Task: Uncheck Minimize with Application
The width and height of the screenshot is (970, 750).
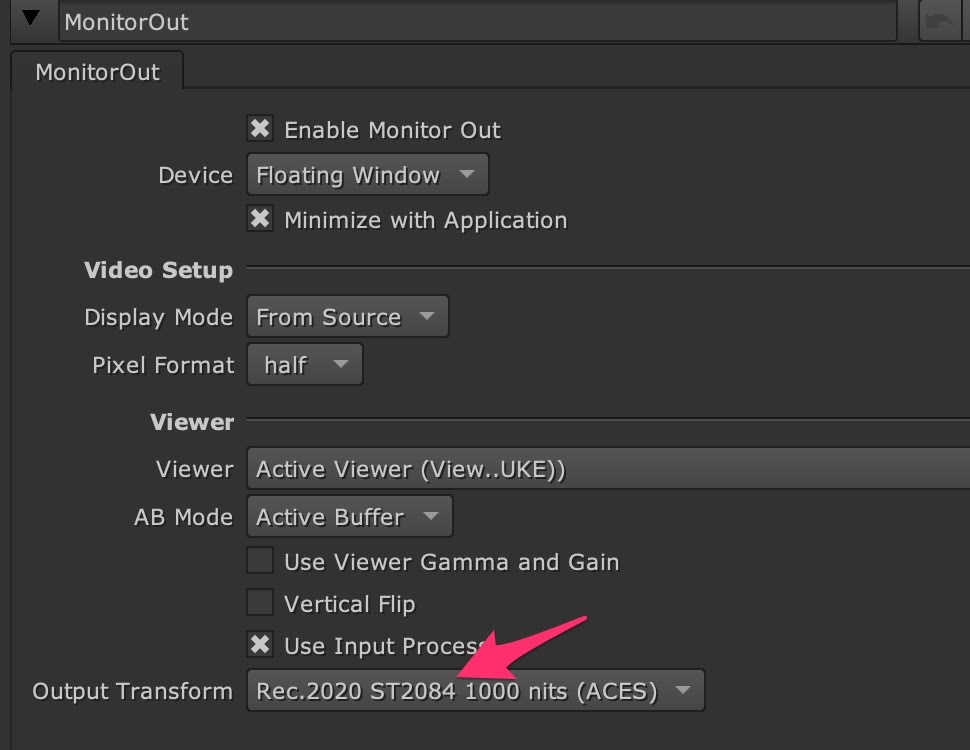Action: click(x=260, y=219)
